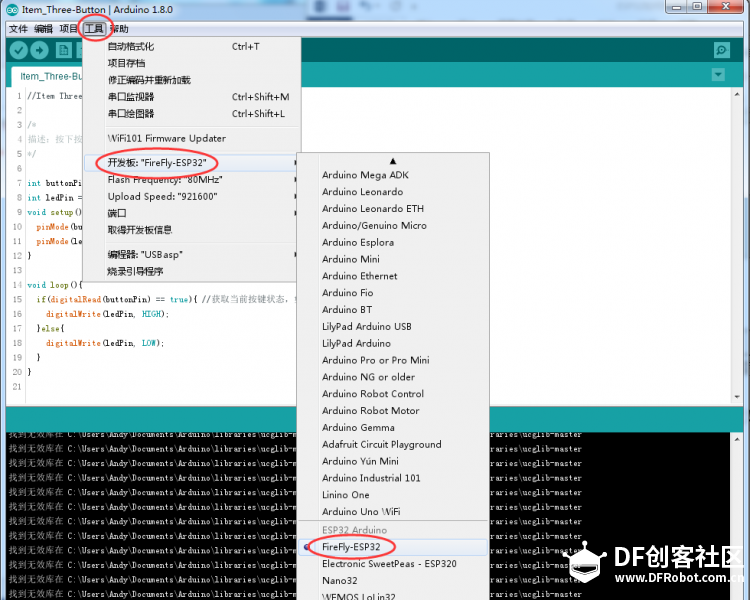Image resolution: width=750 pixels, height=600 pixels.
Task: Click the Upload arrow toolbar button
Action: click(x=40, y=50)
